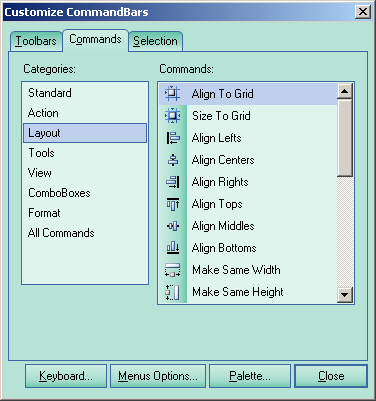
Task: Open the Palette dialog button
Action: 250,376
